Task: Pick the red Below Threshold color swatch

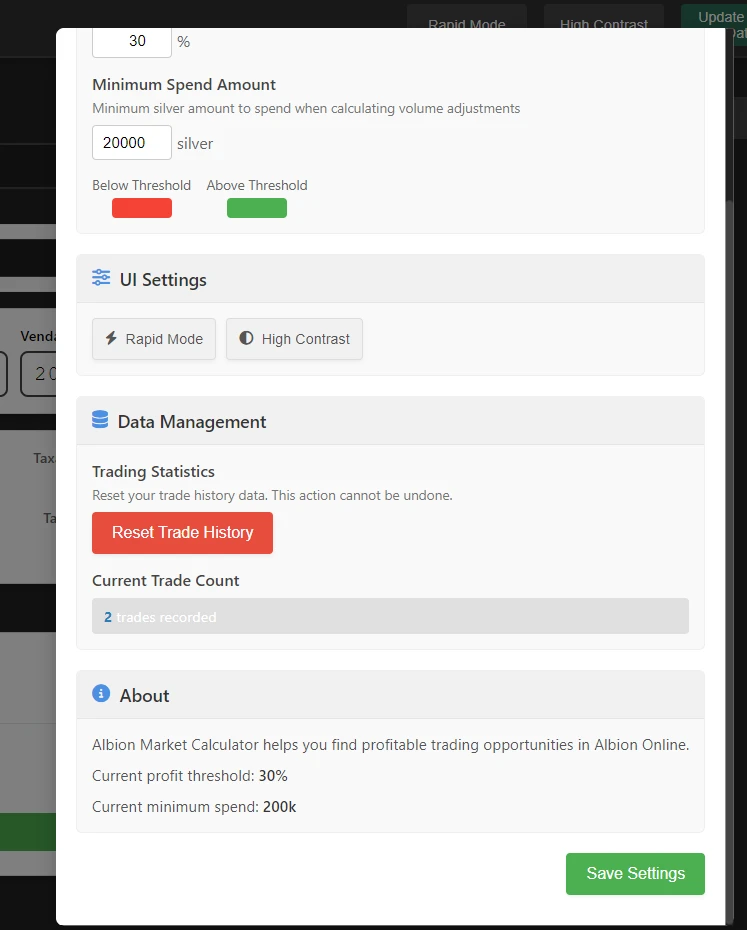Action: pyautogui.click(x=142, y=208)
